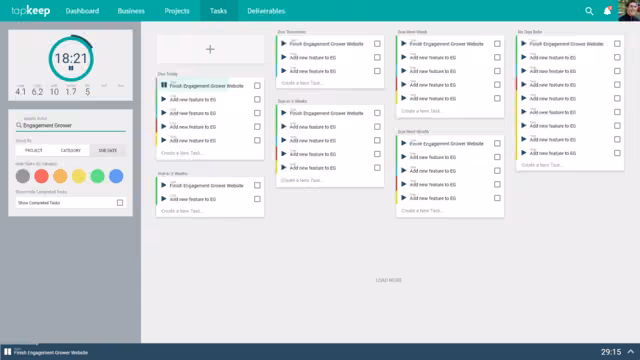Image resolution: width=640 pixels, height=360 pixels.
Task: Start timer for Finish Engagement Grower Website in Due Next Week
Action: tap(404, 43)
